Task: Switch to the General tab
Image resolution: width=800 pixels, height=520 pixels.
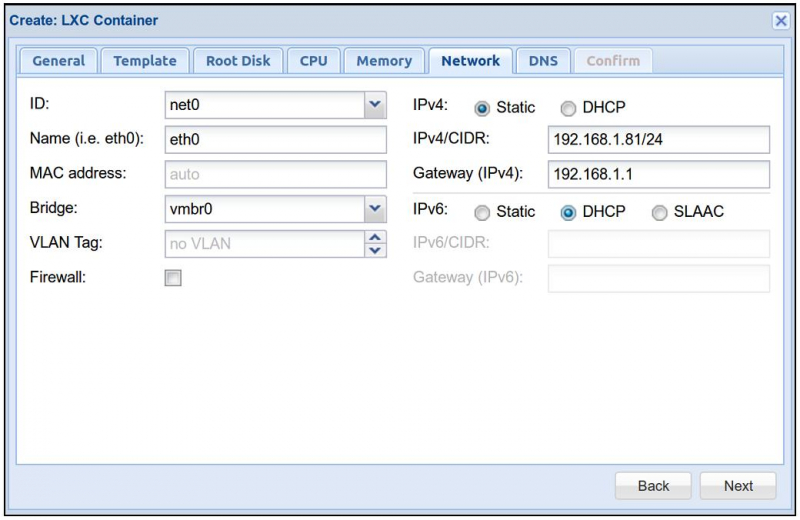Action: click(x=58, y=61)
